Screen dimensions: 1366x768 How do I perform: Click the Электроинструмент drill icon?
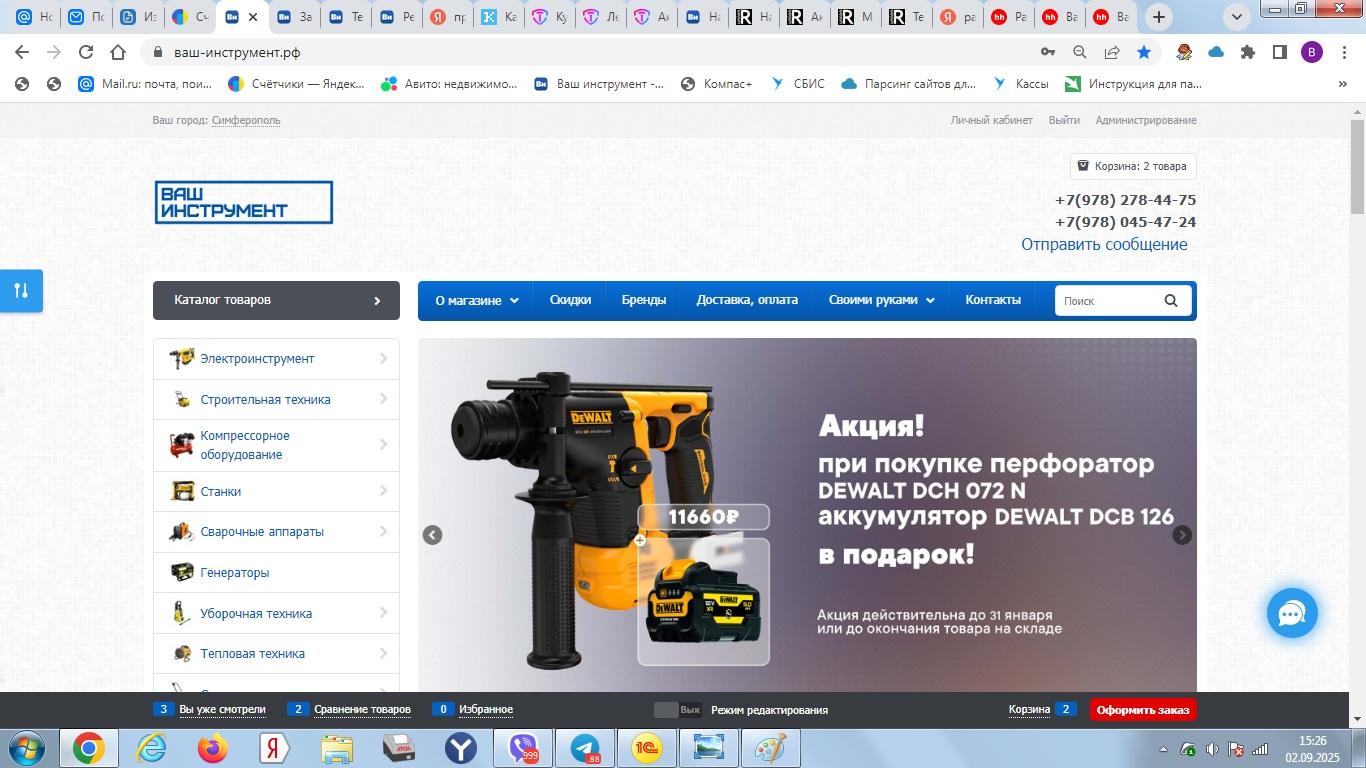(181, 358)
